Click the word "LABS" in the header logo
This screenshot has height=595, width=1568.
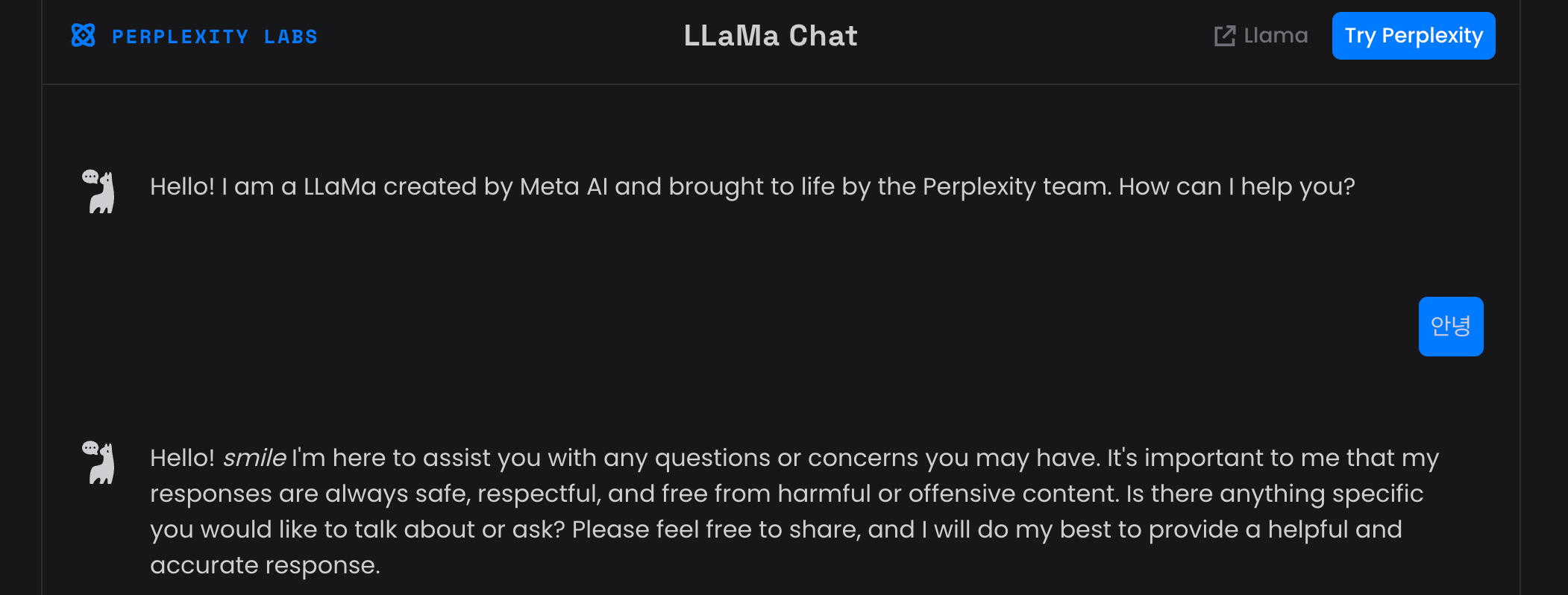coord(291,37)
